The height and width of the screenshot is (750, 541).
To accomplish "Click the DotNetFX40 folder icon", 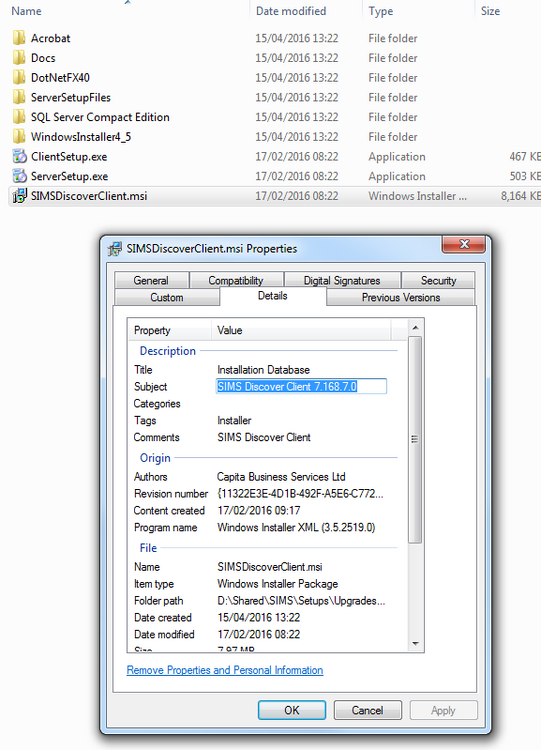I will [x=19, y=77].
